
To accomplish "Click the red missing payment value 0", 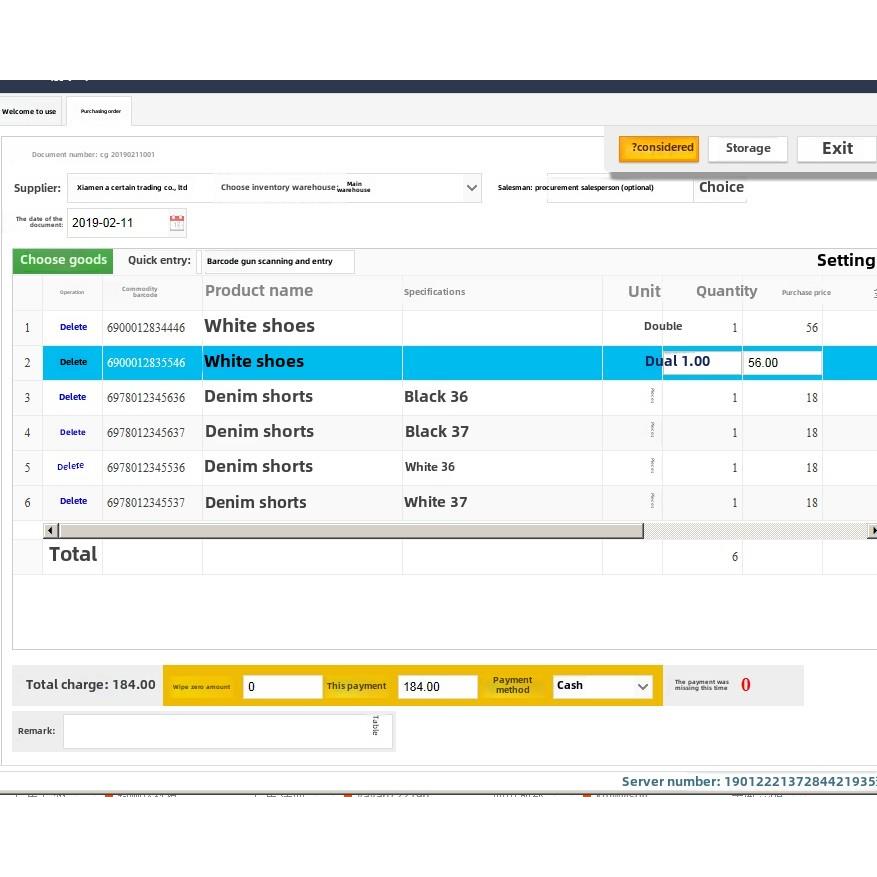I will (746, 685).
